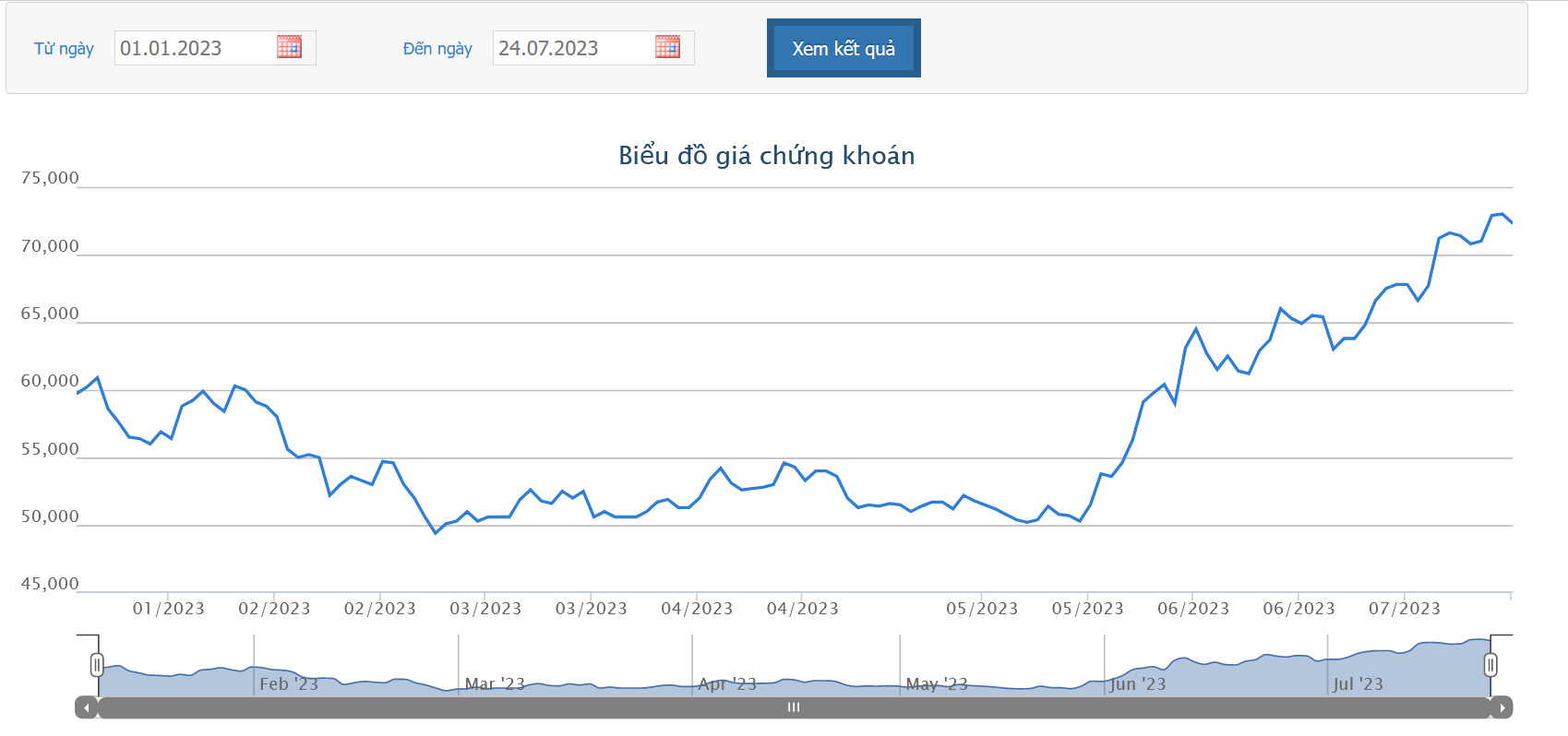
Task: Jump to Mar '23 in the navigator
Action: tap(495, 683)
